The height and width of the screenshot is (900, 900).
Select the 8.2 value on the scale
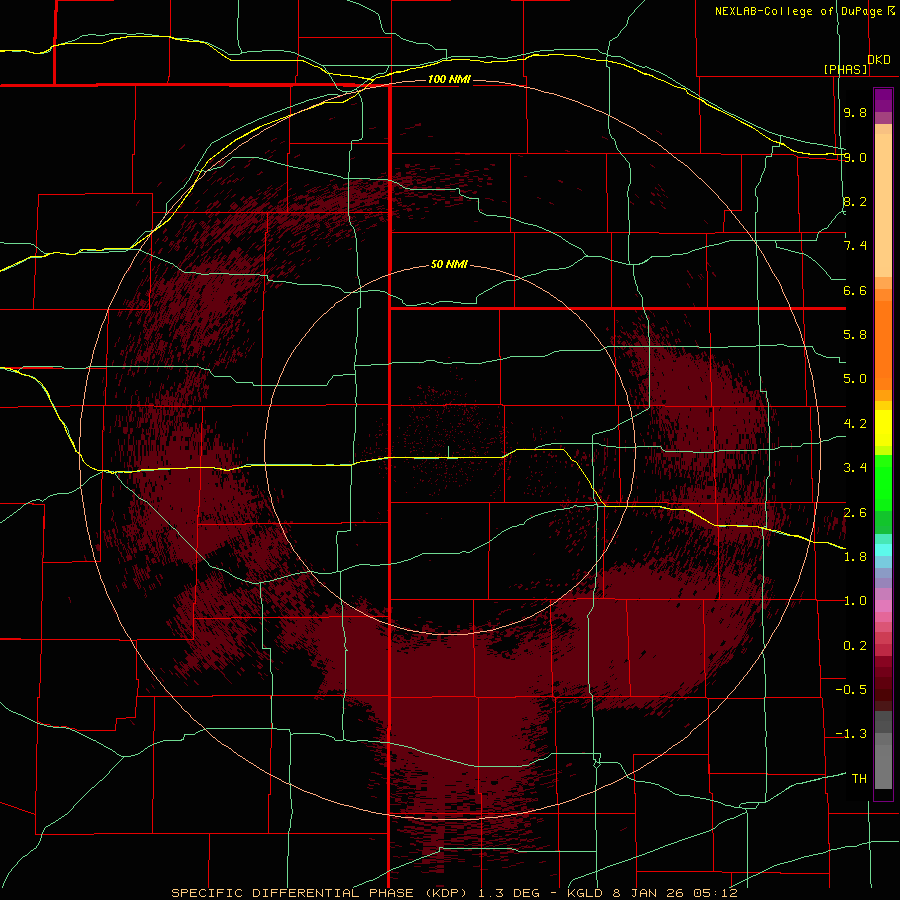[855, 201]
